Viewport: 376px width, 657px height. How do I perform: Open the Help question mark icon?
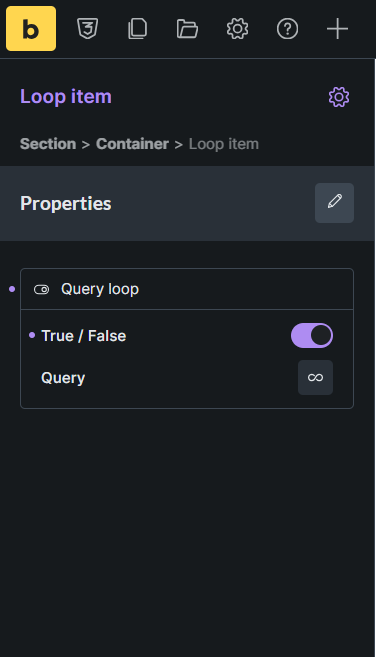pyautogui.click(x=288, y=29)
